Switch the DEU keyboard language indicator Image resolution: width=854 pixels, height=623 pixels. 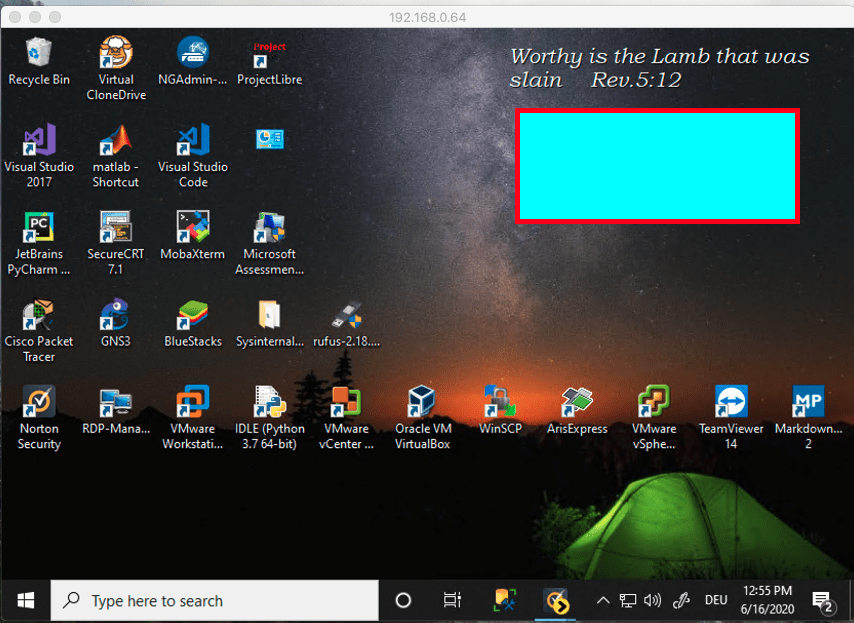(x=716, y=600)
